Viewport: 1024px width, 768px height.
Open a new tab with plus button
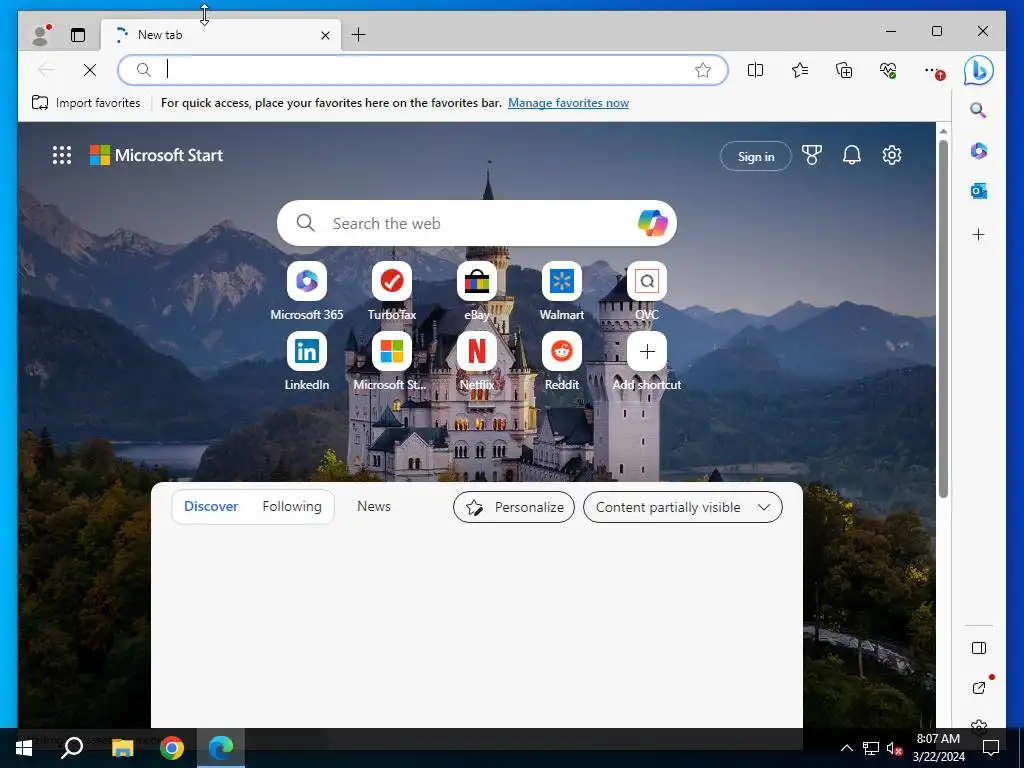(x=359, y=35)
